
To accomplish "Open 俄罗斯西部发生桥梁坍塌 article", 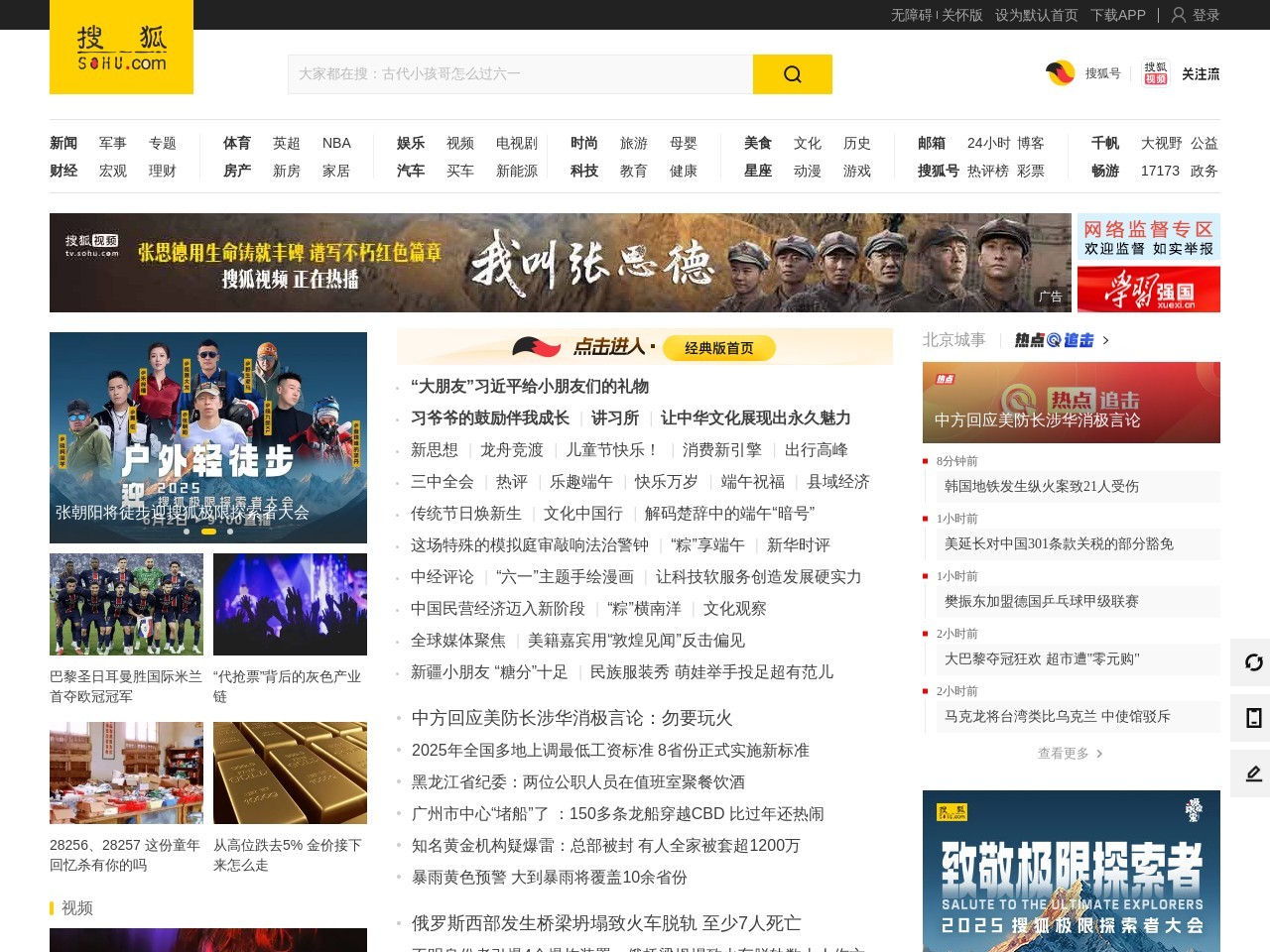I will click(606, 923).
